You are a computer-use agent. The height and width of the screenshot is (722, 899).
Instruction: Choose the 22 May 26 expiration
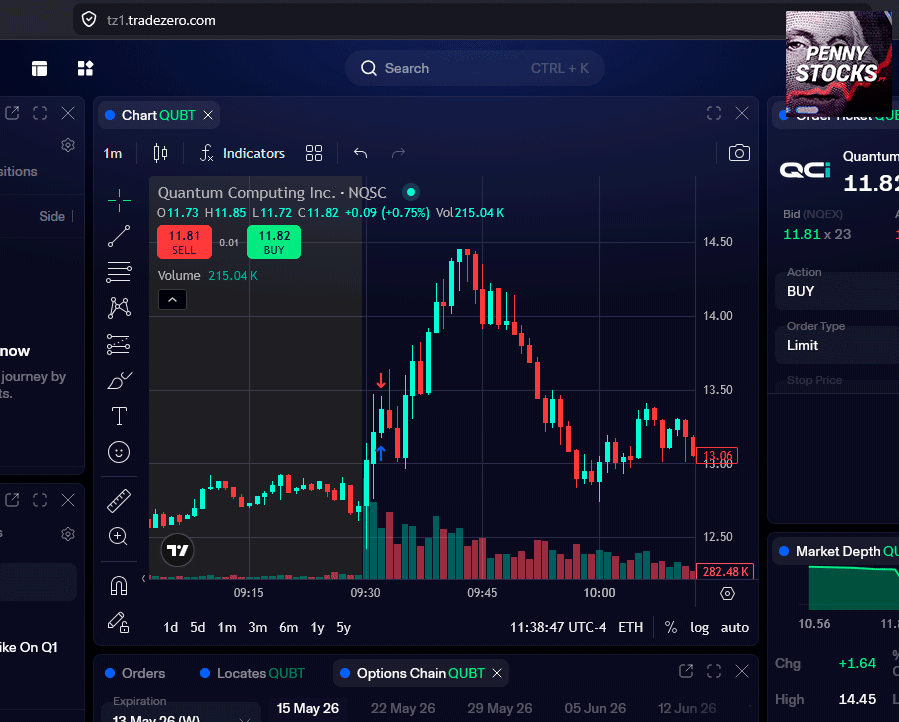tap(403, 708)
